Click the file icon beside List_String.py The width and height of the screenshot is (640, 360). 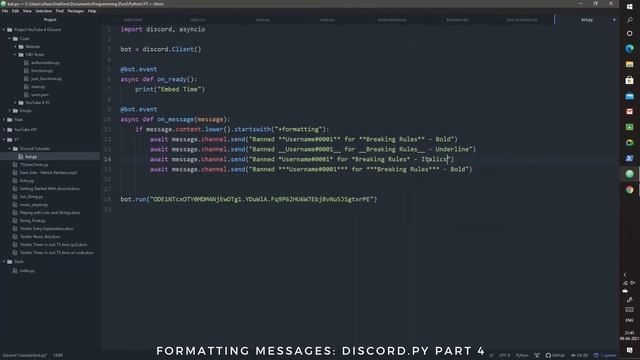[x=15, y=197]
